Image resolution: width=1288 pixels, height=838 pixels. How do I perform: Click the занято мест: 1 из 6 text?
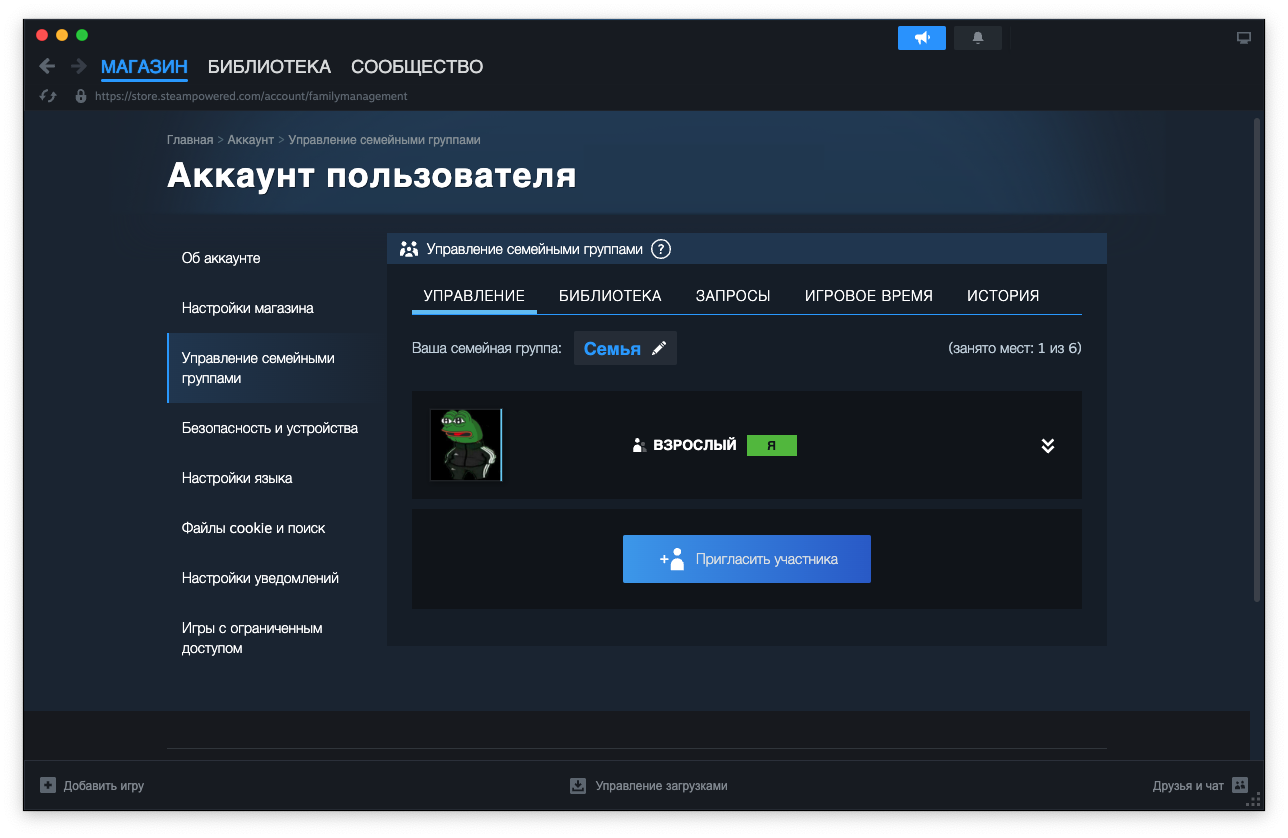[x=1014, y=348]
